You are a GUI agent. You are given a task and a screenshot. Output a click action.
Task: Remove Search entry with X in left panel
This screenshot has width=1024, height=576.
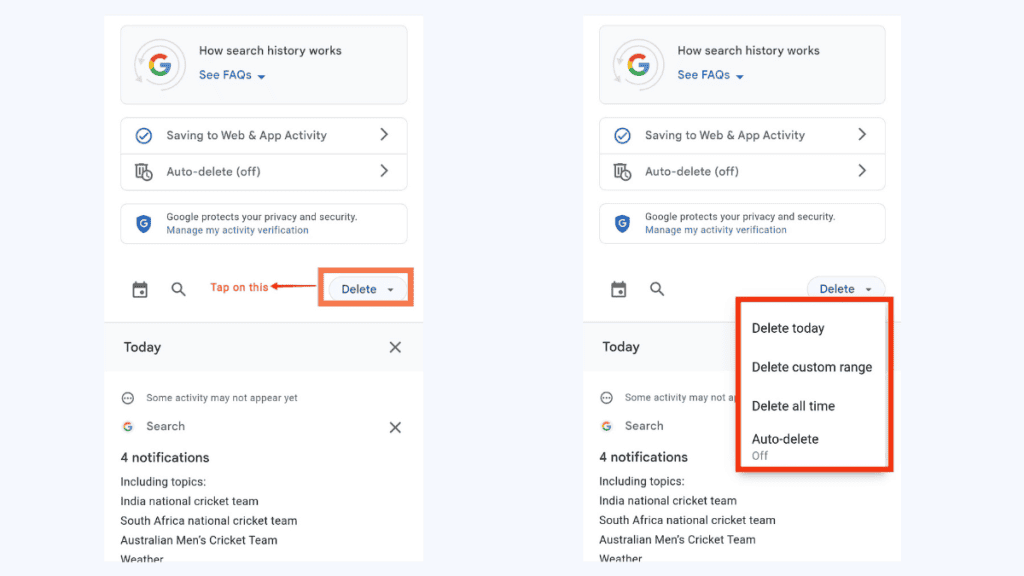[395, 427]
